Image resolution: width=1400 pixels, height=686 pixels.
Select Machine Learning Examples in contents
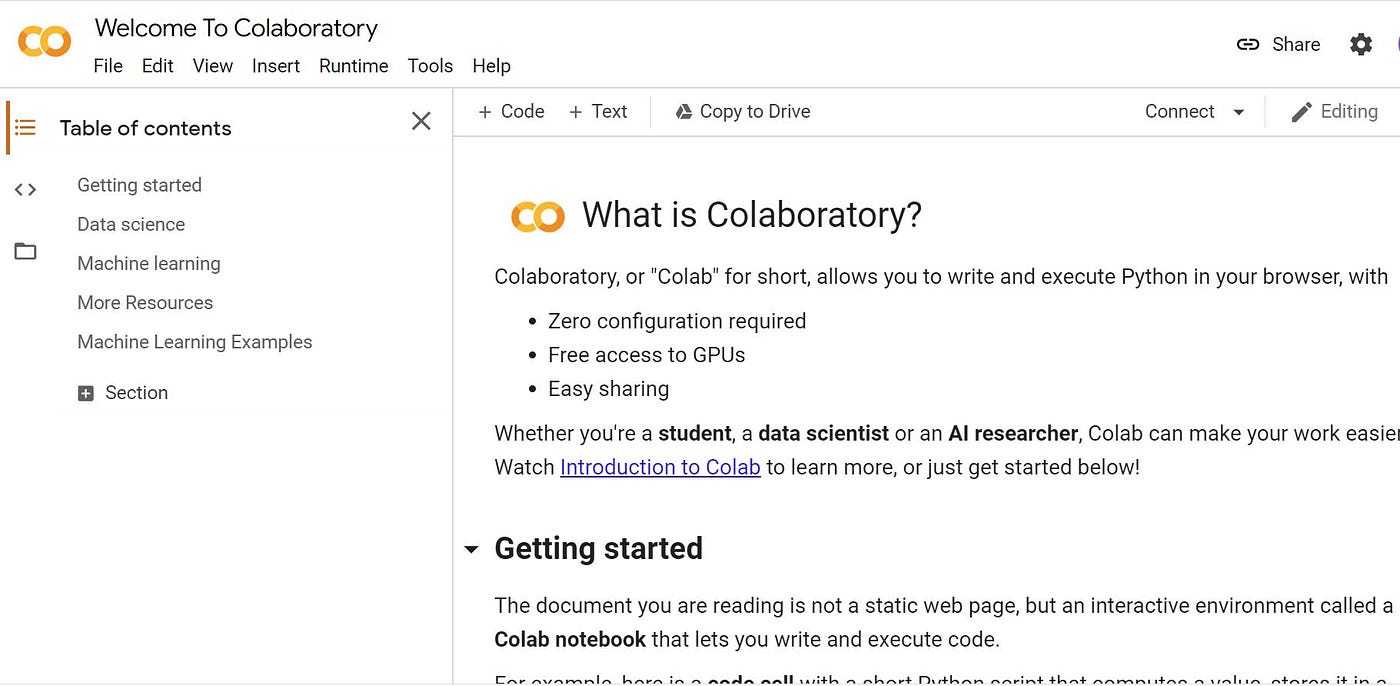pos(195,342)
